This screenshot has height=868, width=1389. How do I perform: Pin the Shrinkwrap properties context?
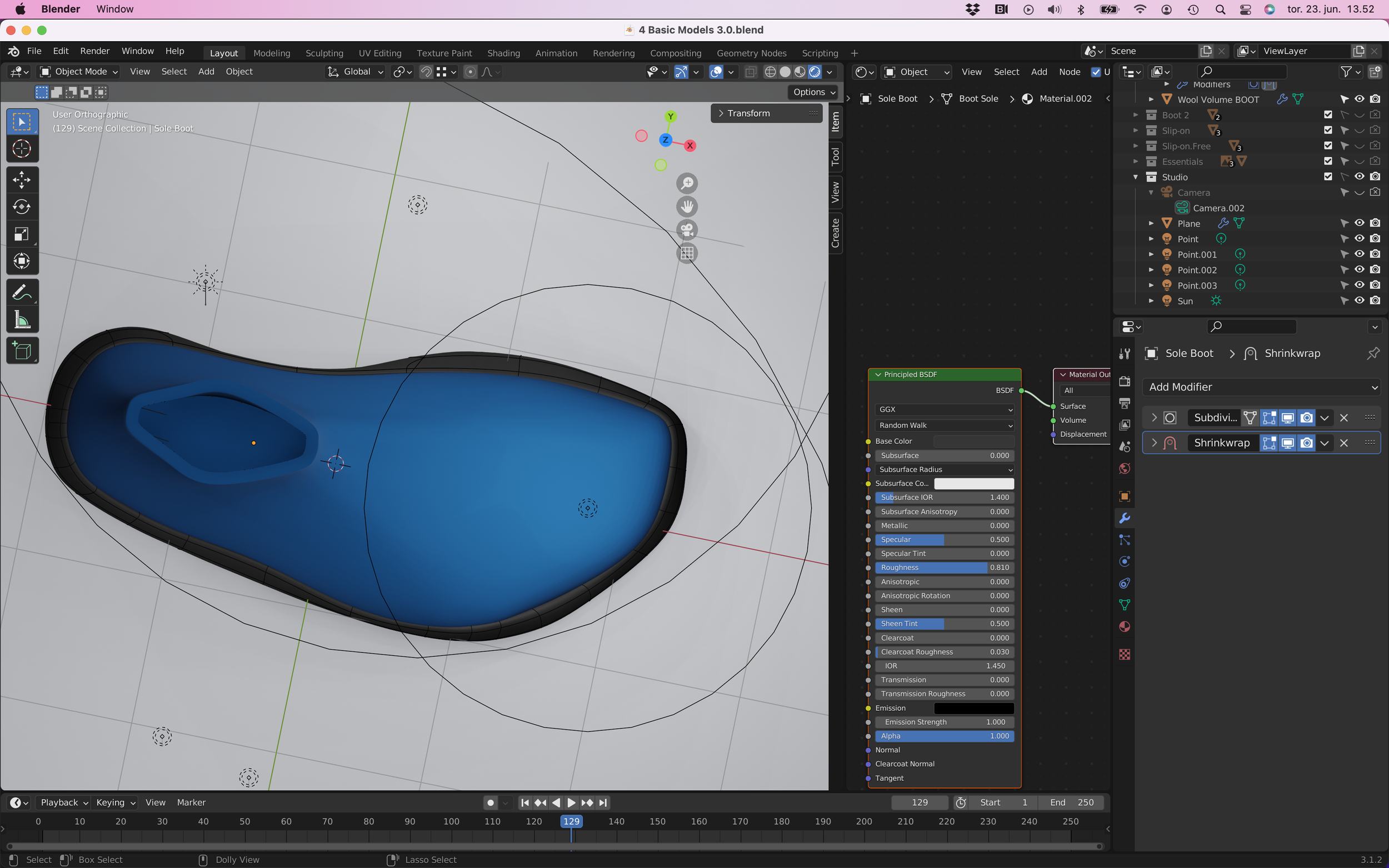(x=1373, y=353)
